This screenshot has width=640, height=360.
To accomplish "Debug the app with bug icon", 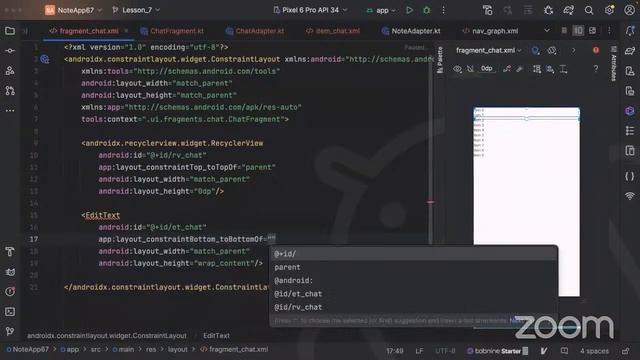I will click(427, 10).
